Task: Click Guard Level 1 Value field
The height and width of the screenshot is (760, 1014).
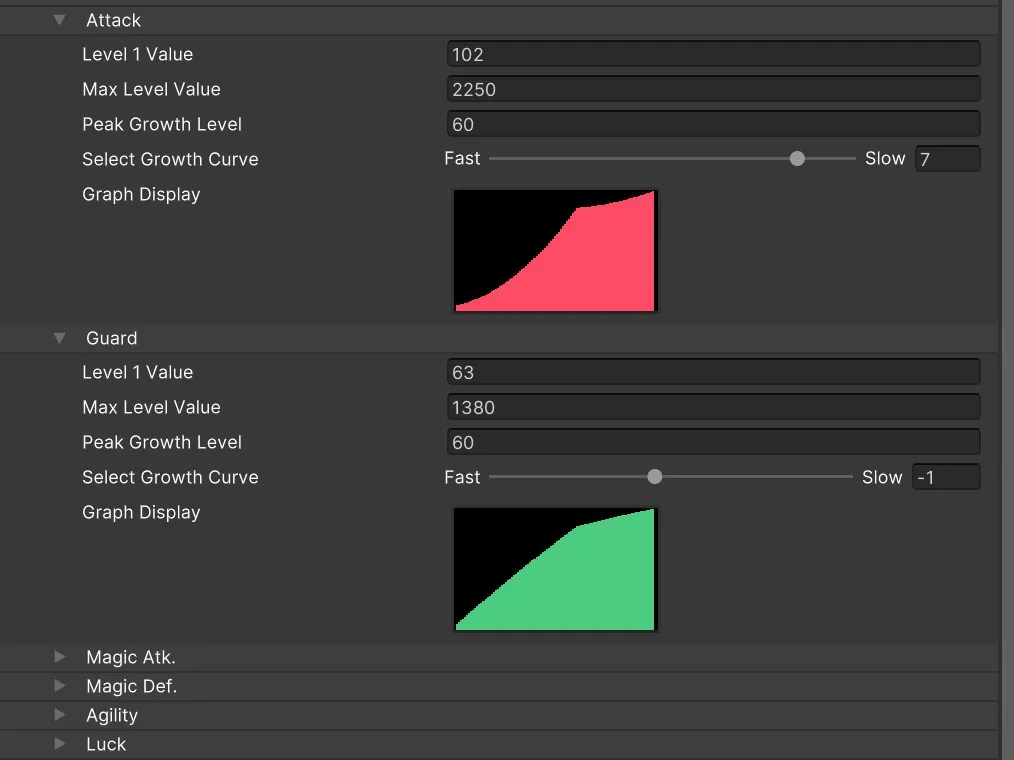Action: coord(713,372)
